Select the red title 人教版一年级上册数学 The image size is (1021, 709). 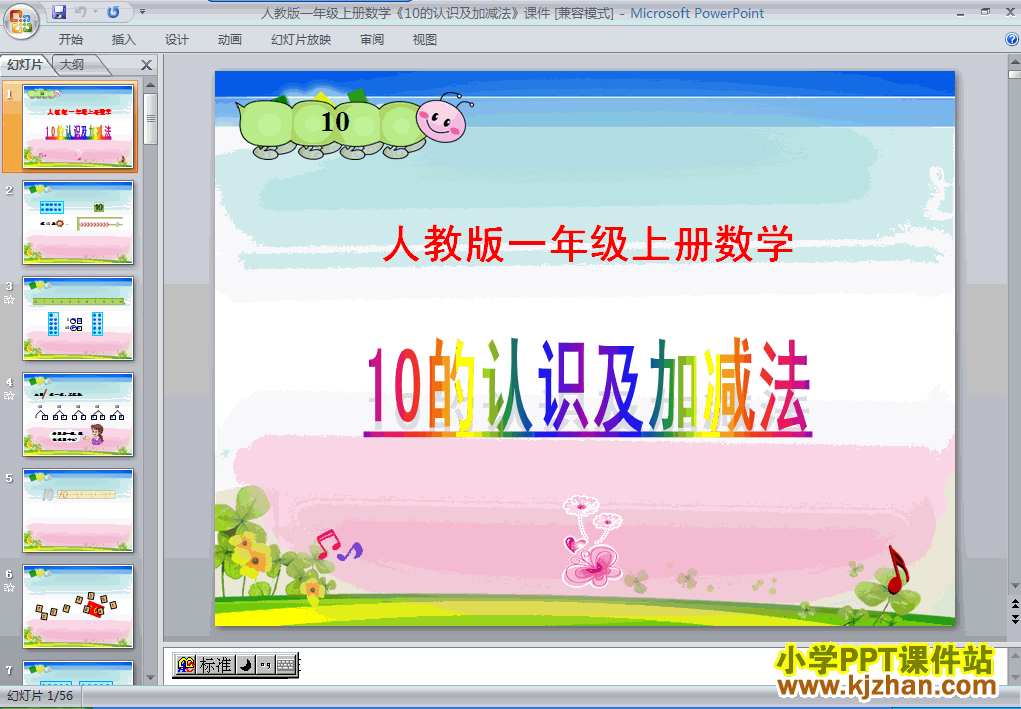[x=588, y=243]
